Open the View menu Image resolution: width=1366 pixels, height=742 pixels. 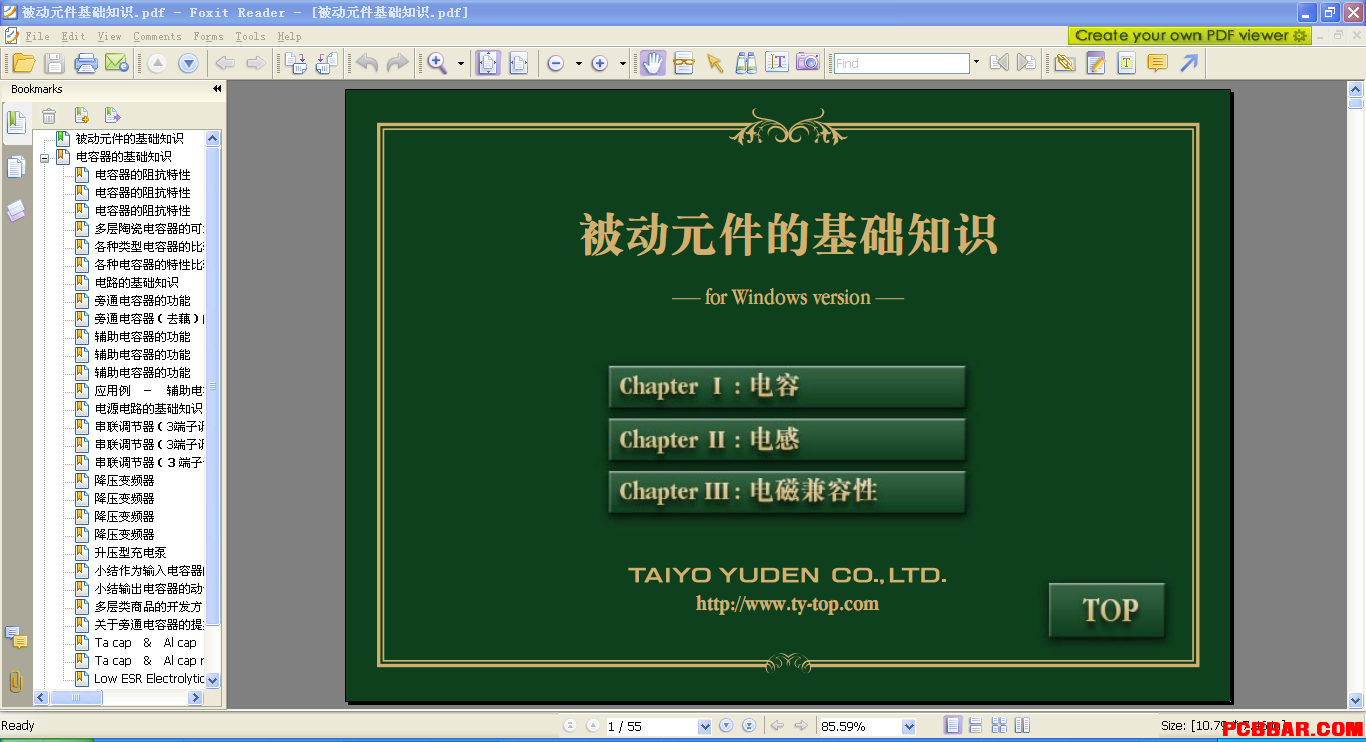109,36
